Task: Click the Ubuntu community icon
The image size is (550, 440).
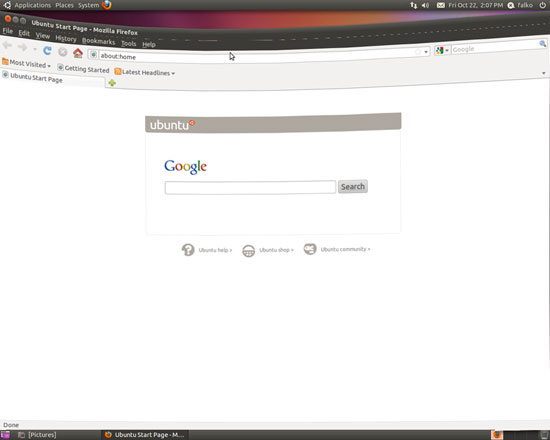Action: [x=310, y=249]
